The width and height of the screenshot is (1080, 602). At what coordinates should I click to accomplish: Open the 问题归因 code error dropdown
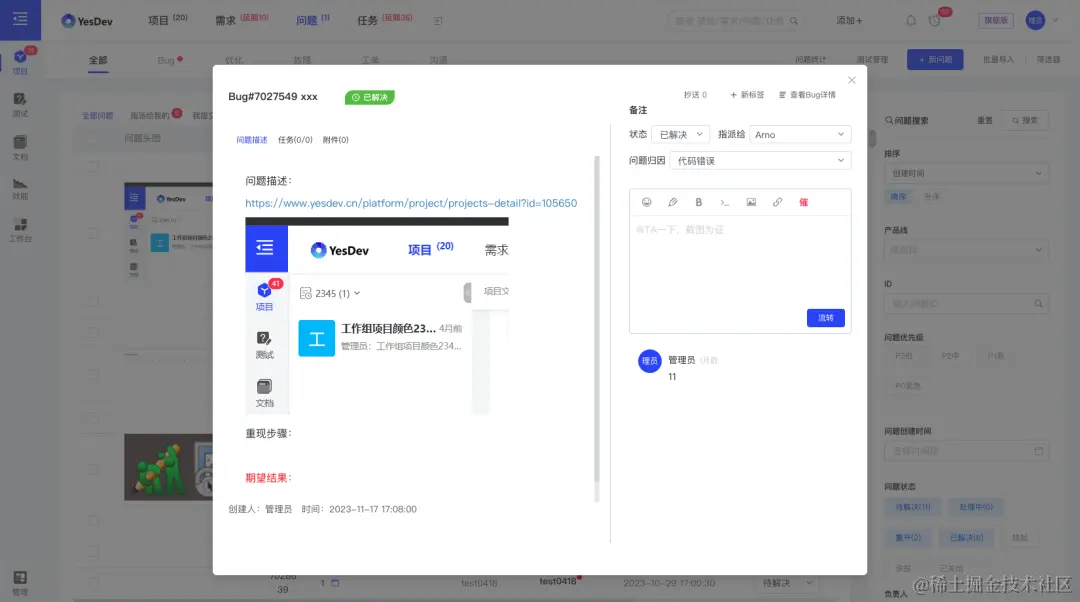coord(760,158)
